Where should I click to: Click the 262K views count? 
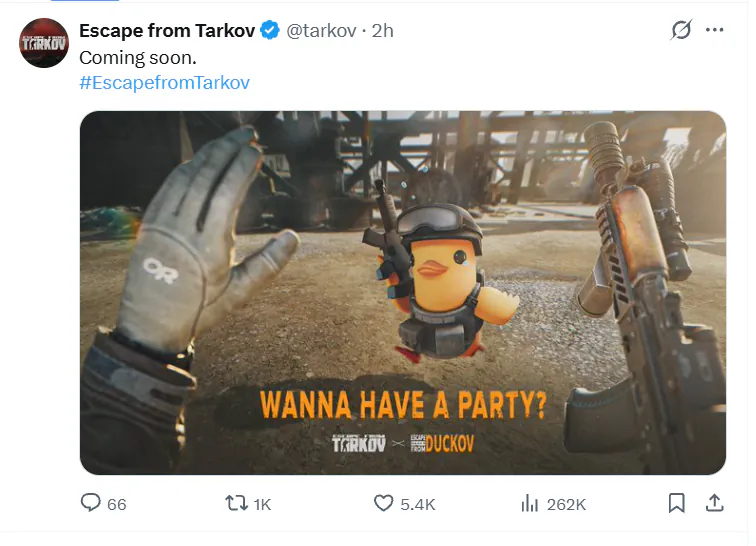[x=566, y=504]
